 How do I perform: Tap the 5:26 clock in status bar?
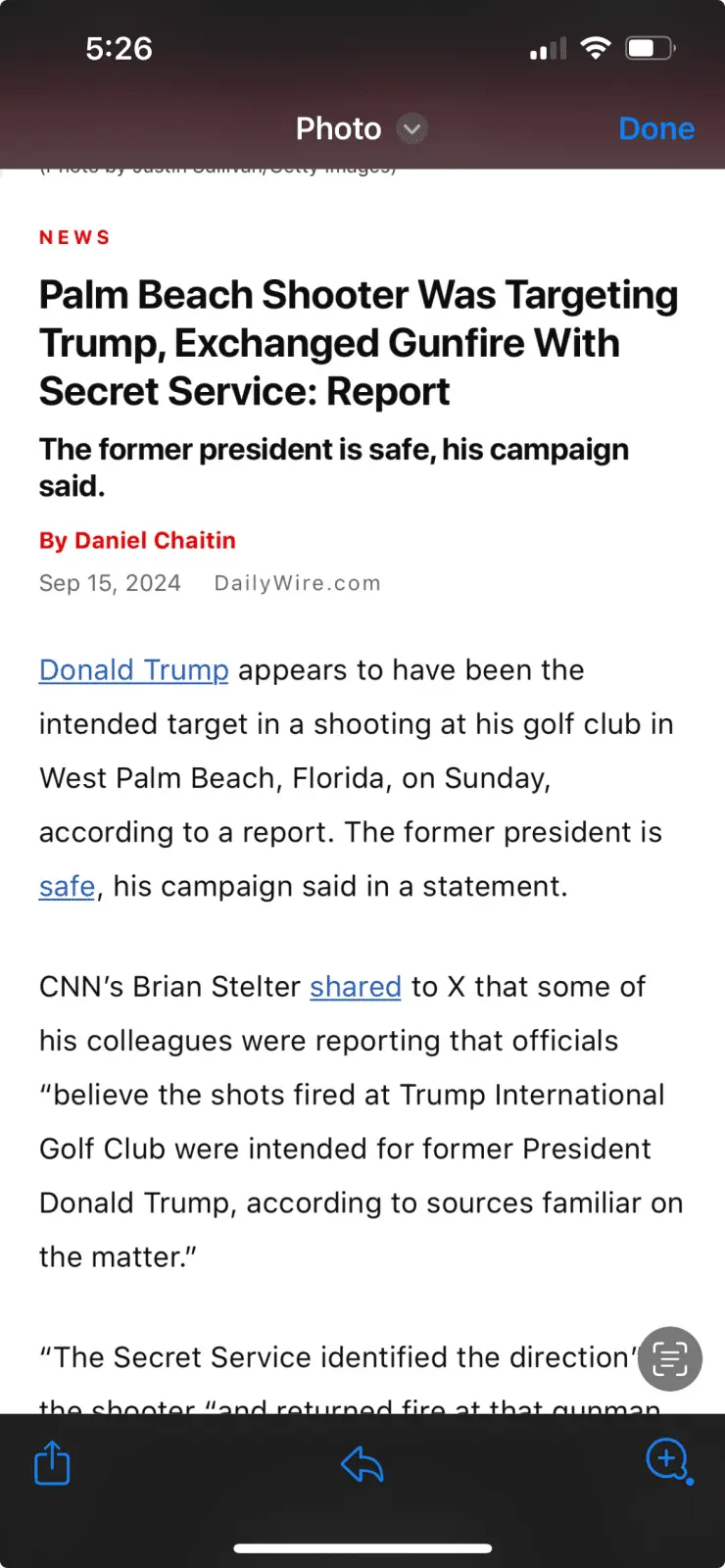click(x=119, y=48)
